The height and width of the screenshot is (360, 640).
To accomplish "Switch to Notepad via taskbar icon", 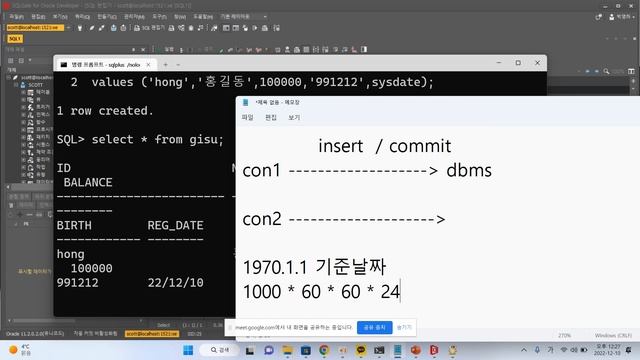I will [397, 350].
